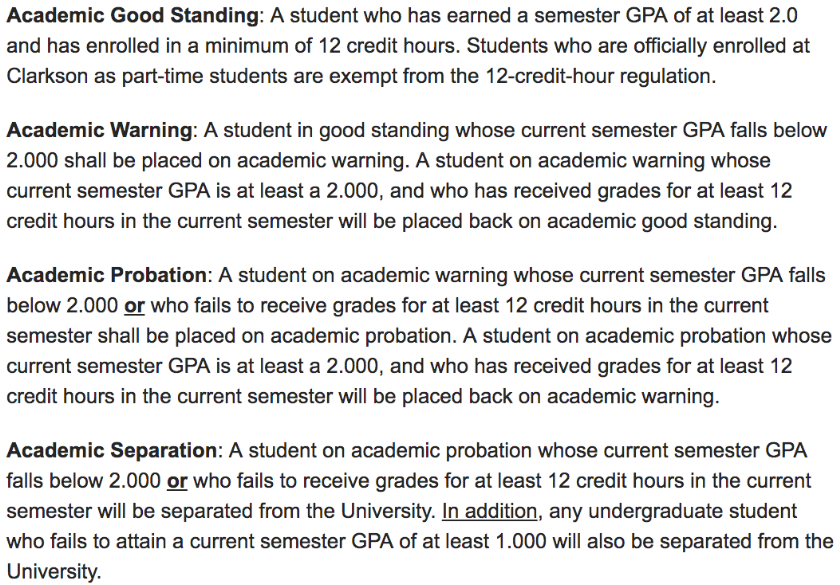Click underlined "or" in Academic Probation paragraph
This screenshot has height=585, width=840.
tap(133, 305)
